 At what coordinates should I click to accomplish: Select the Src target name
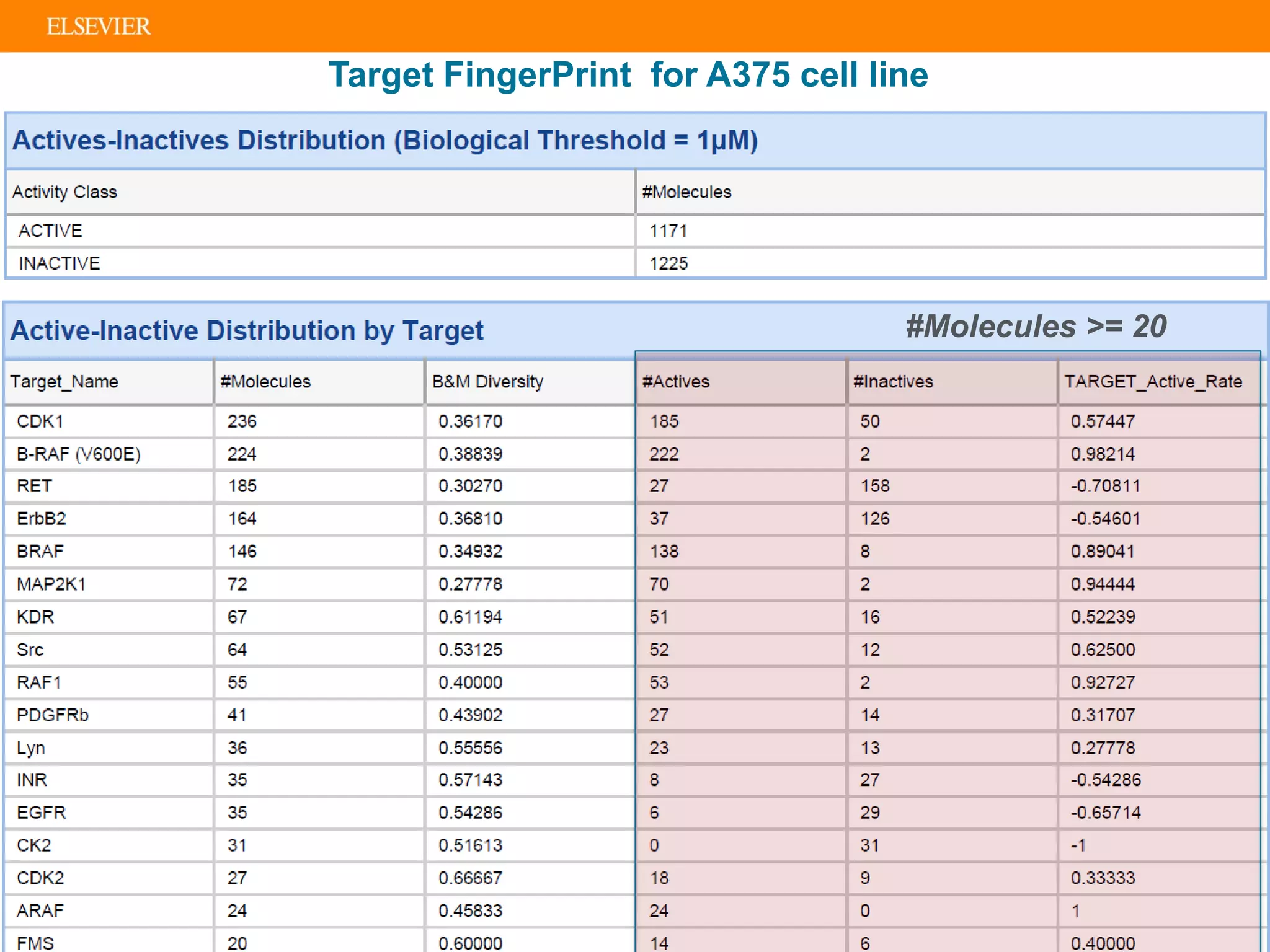30,650
